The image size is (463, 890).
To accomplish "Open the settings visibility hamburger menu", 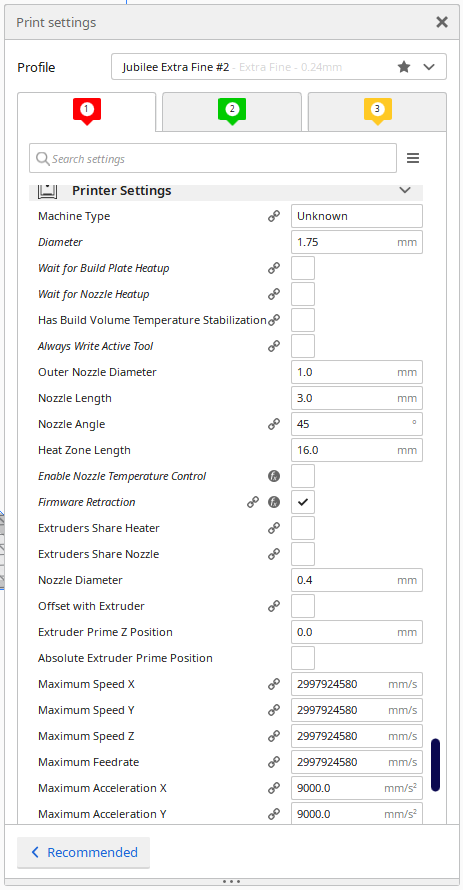I will coord(413,158).
